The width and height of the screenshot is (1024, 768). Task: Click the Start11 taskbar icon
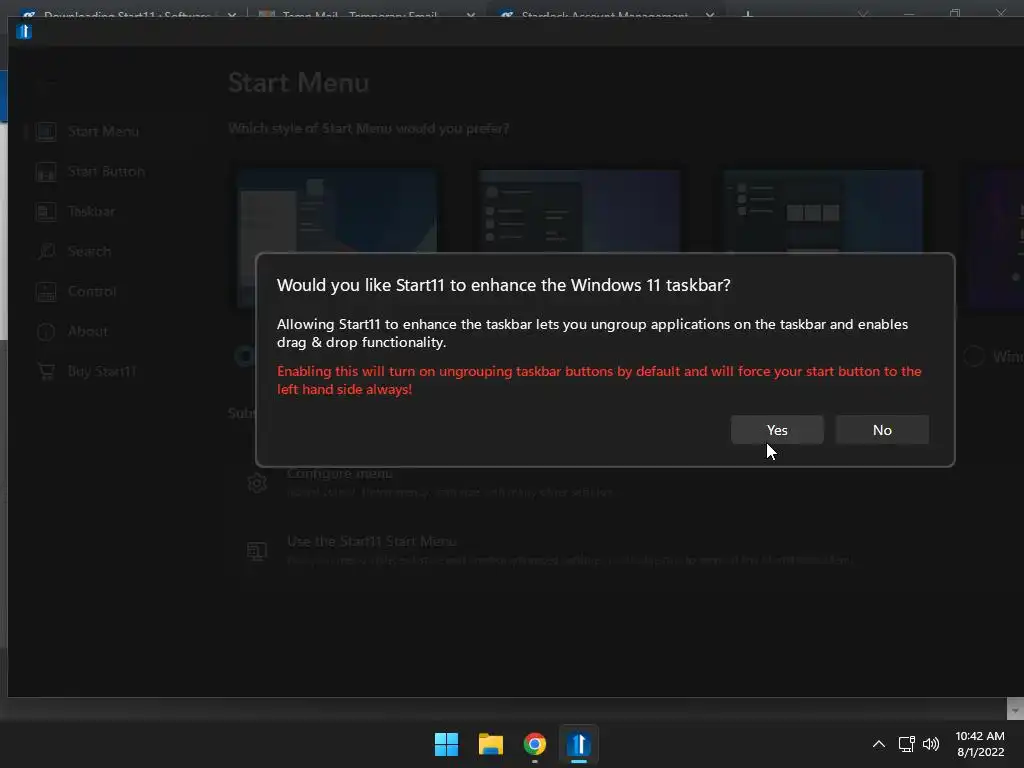coord(579,744)
